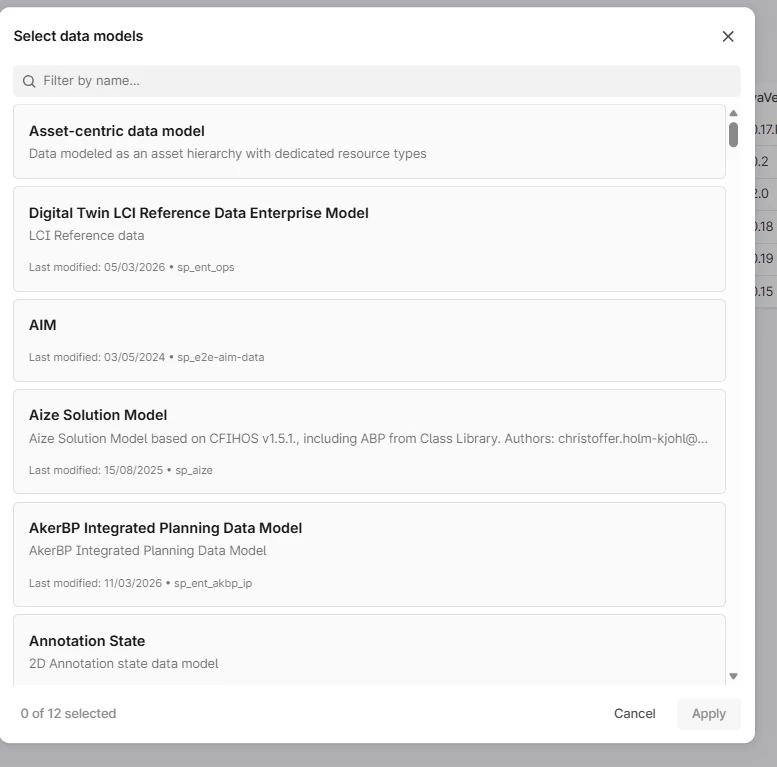
Task: Close the Select data models dialog
Action: 728,37
